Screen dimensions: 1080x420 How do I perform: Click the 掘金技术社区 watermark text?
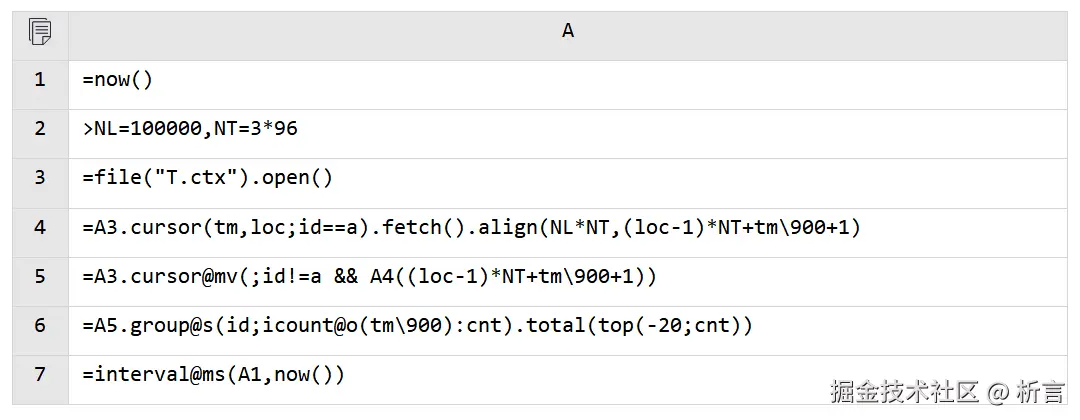pos(903,392)
